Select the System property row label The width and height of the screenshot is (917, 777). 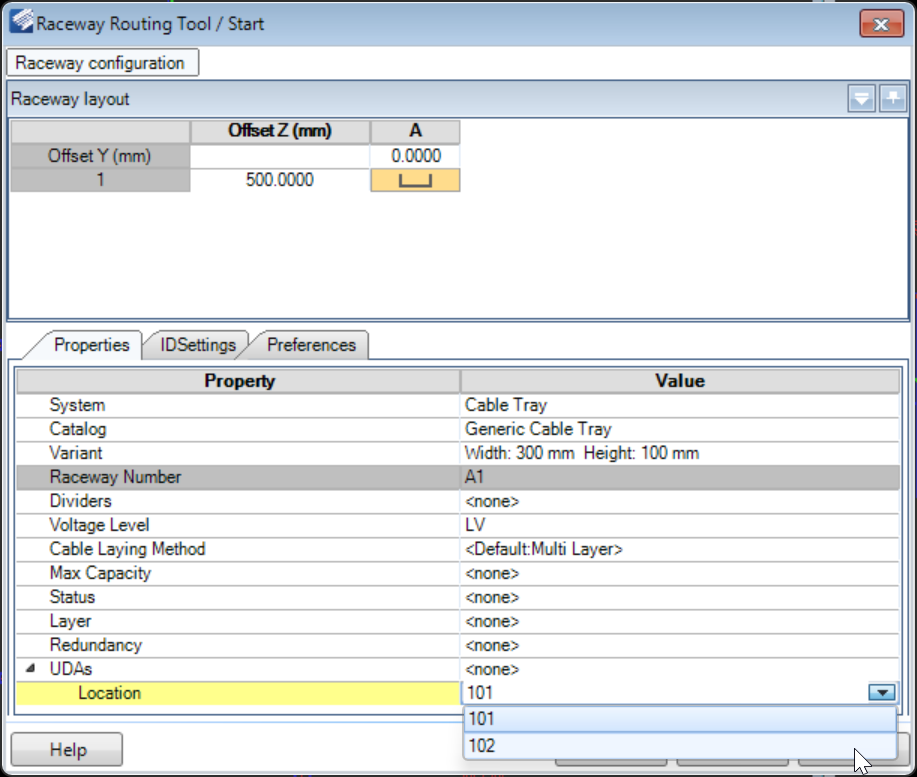[x=77, y=405]
